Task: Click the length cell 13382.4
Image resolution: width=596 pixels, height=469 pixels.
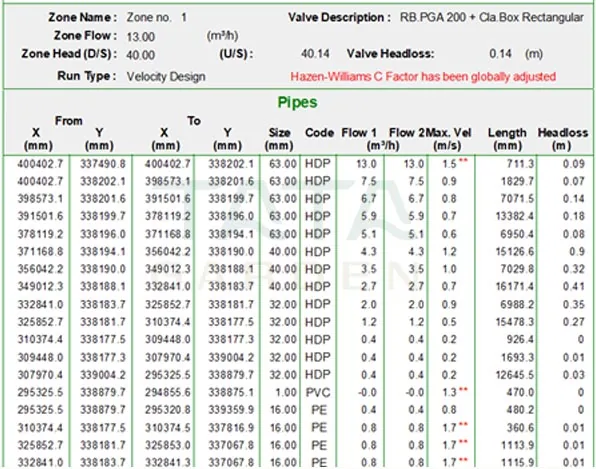Action: tap(515, 216)
